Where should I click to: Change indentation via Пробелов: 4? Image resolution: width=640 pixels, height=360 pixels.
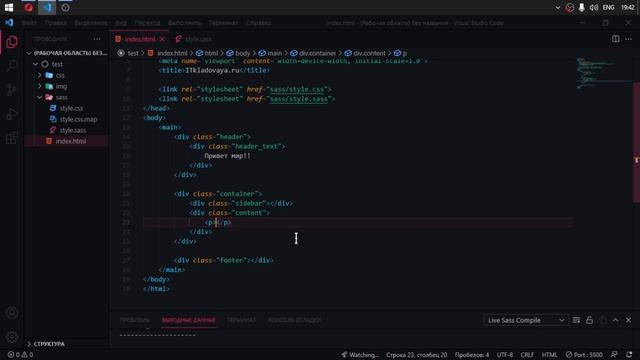(472, 355)
